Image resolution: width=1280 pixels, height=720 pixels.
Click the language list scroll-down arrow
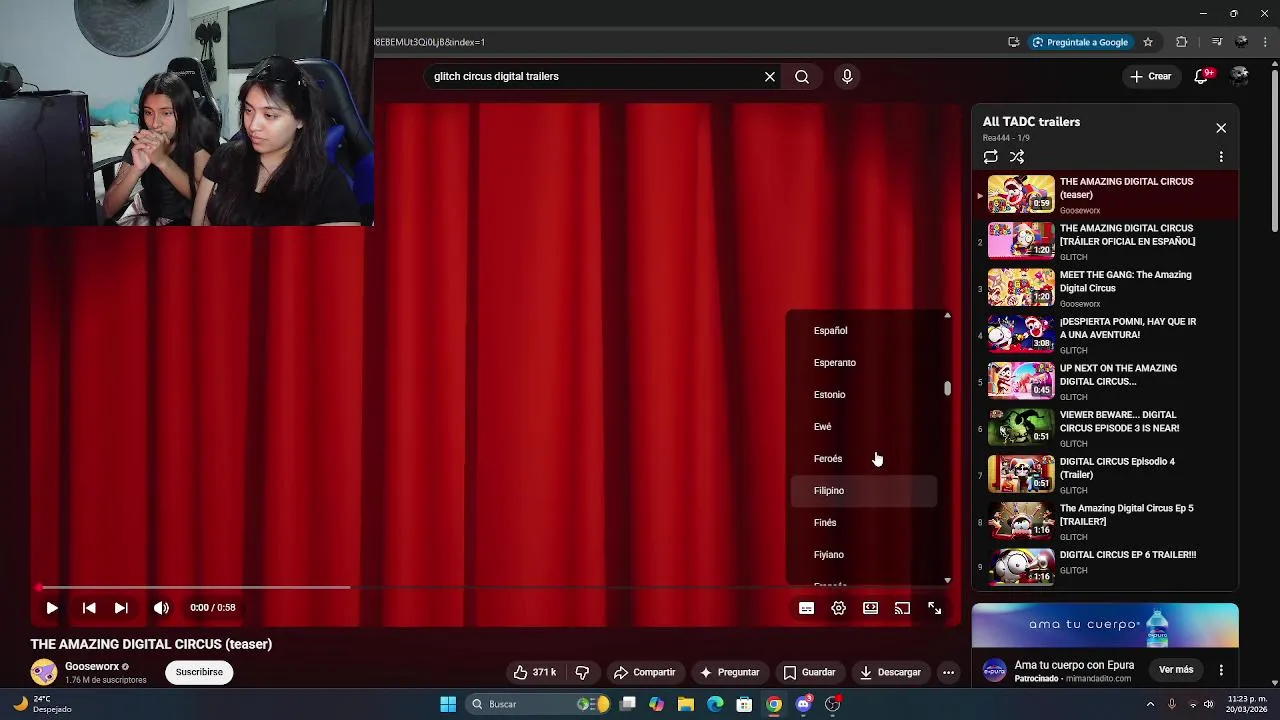947,580
